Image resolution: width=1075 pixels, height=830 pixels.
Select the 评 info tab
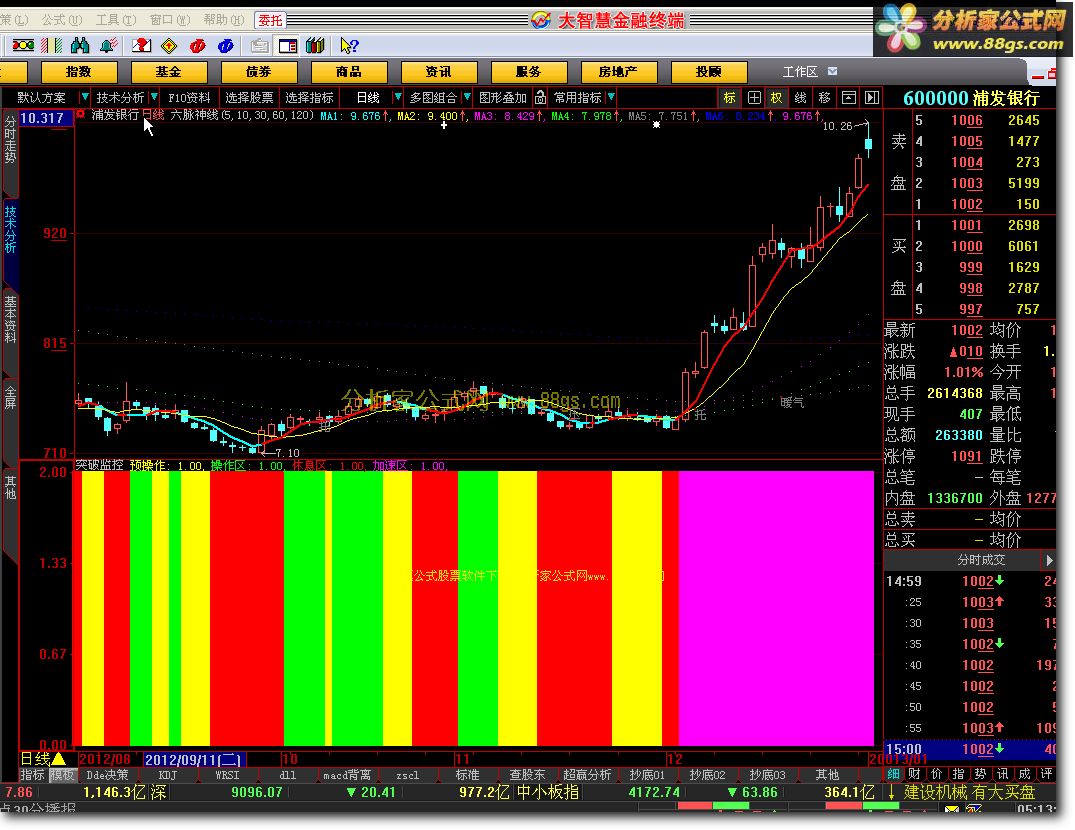[x=1046, y=774]
